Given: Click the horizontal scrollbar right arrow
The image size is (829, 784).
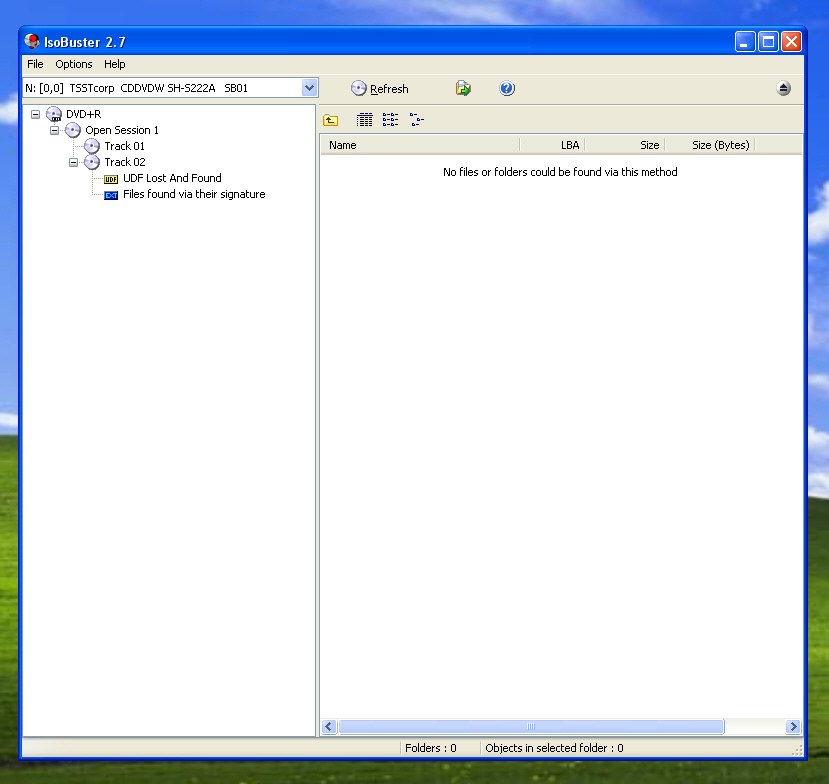Looking at the screenshot, I should click(793, 726).
